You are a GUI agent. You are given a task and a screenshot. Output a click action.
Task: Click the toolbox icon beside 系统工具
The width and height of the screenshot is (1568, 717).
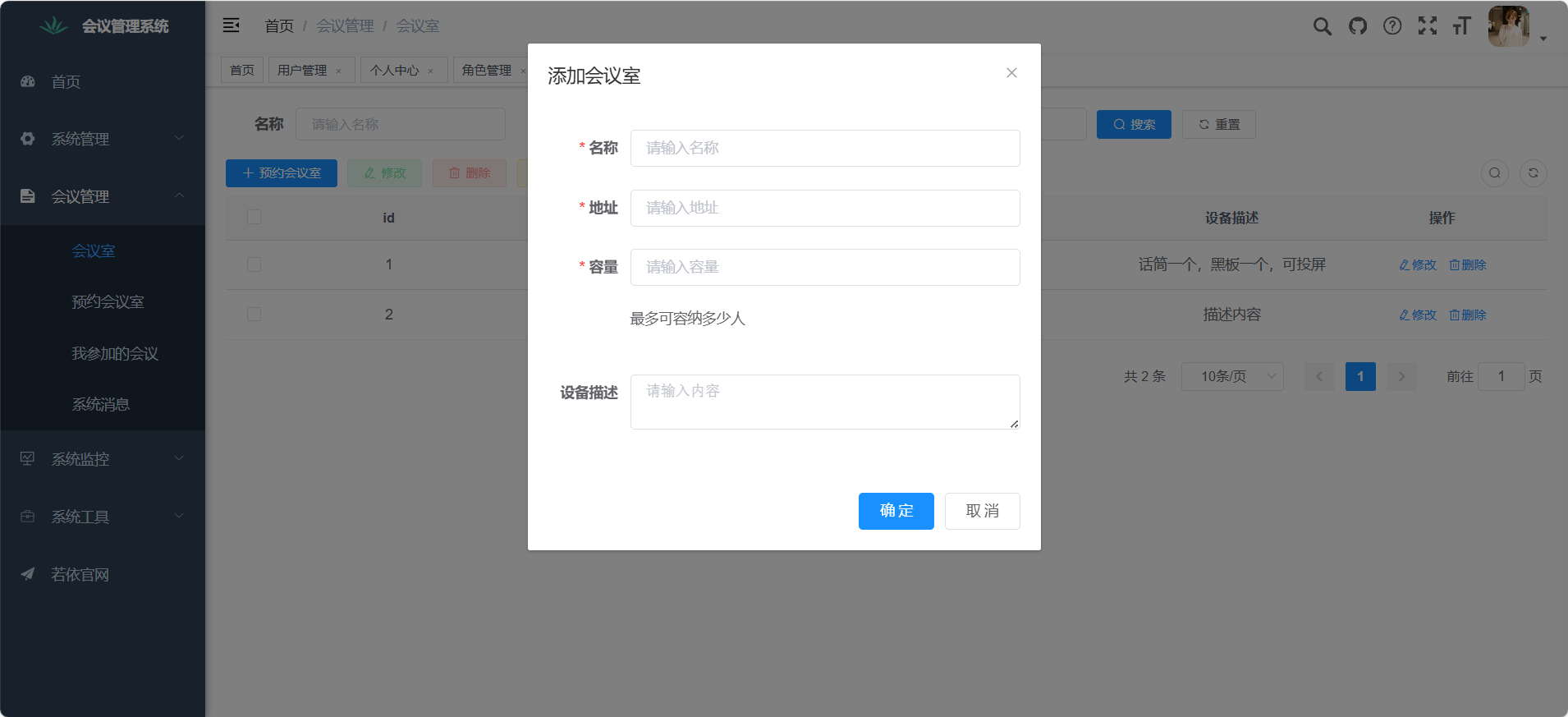[x=28, y=516]
